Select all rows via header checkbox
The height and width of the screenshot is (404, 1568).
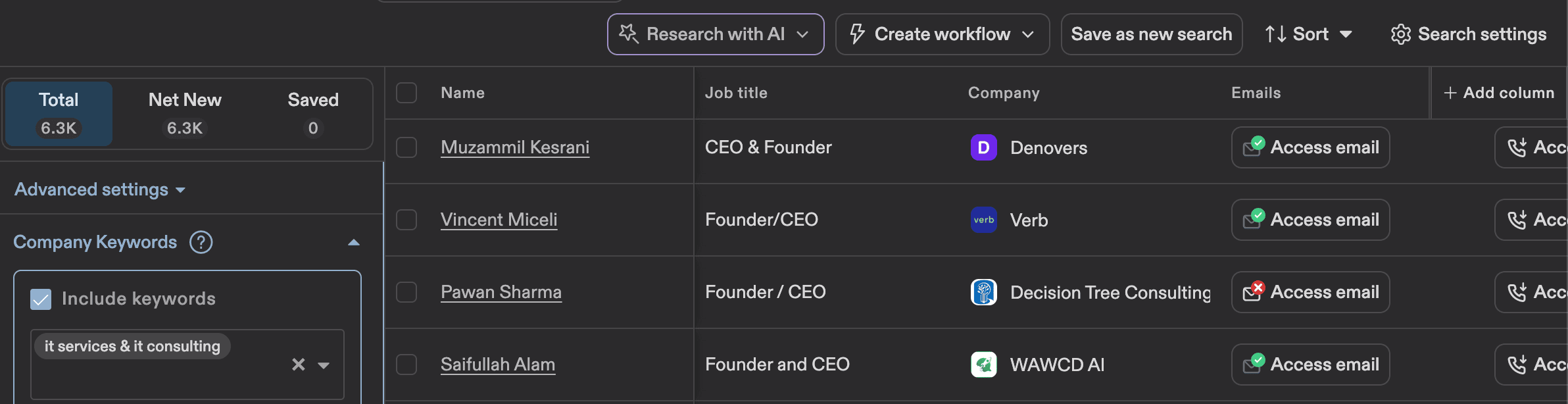pos(406,93)
